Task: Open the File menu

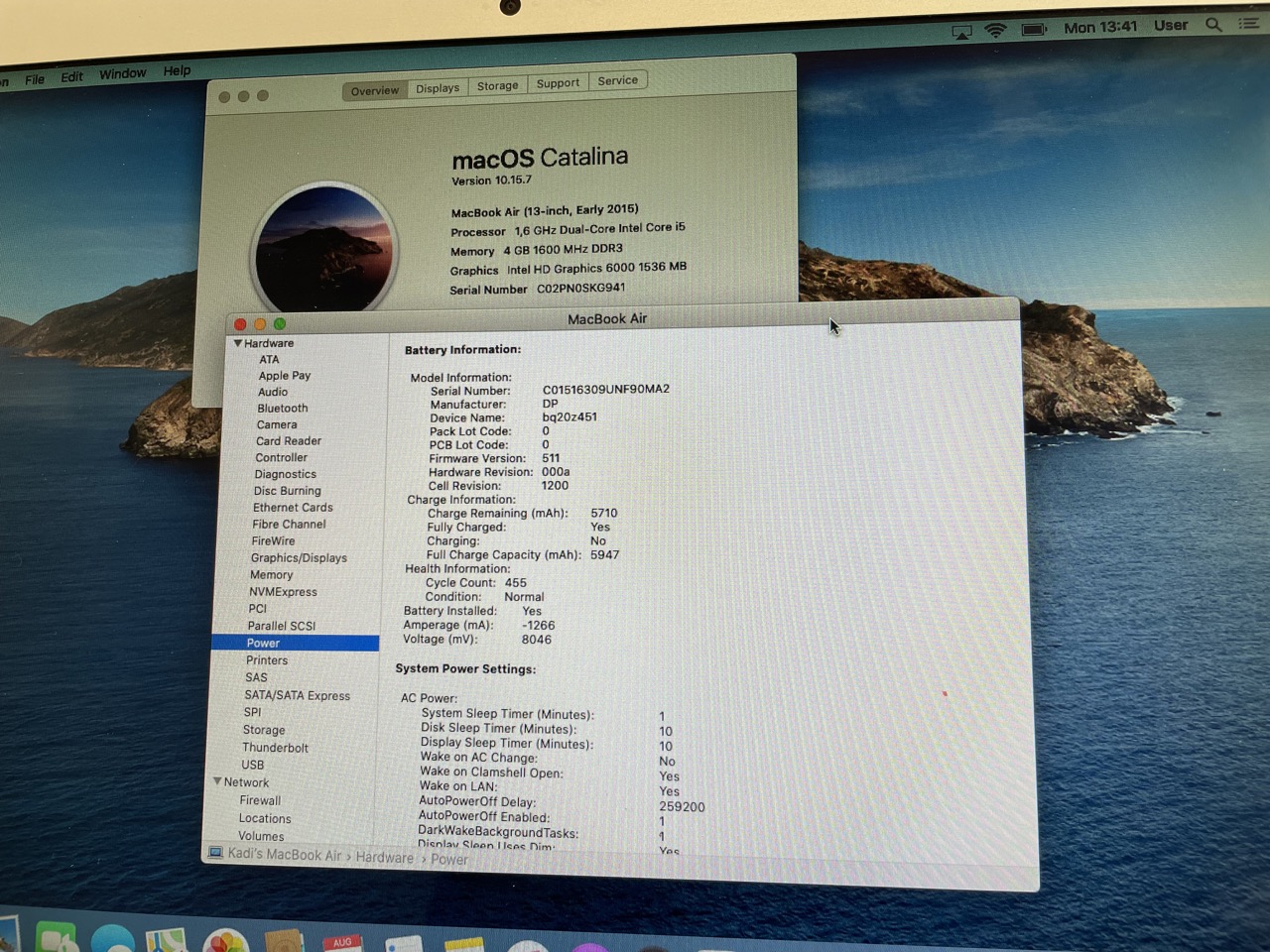Action: [x=35, y=79]
